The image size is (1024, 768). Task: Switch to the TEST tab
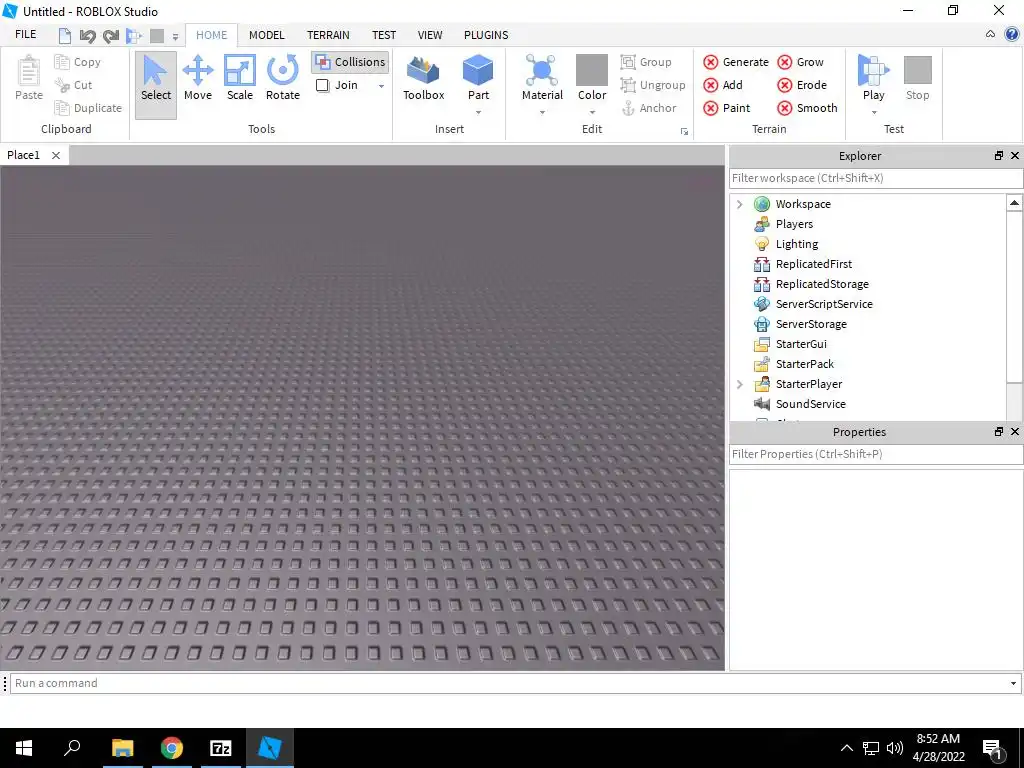(384, 35)
